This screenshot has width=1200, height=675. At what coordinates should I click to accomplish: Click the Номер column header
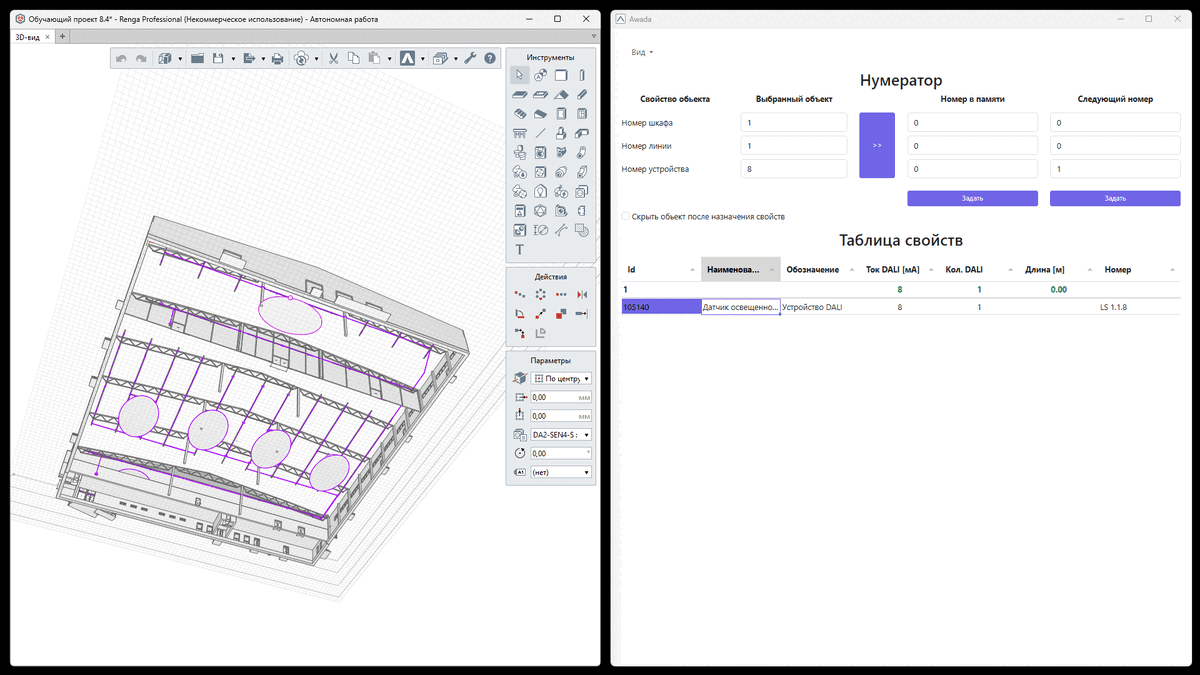(x=1140, y=270)
